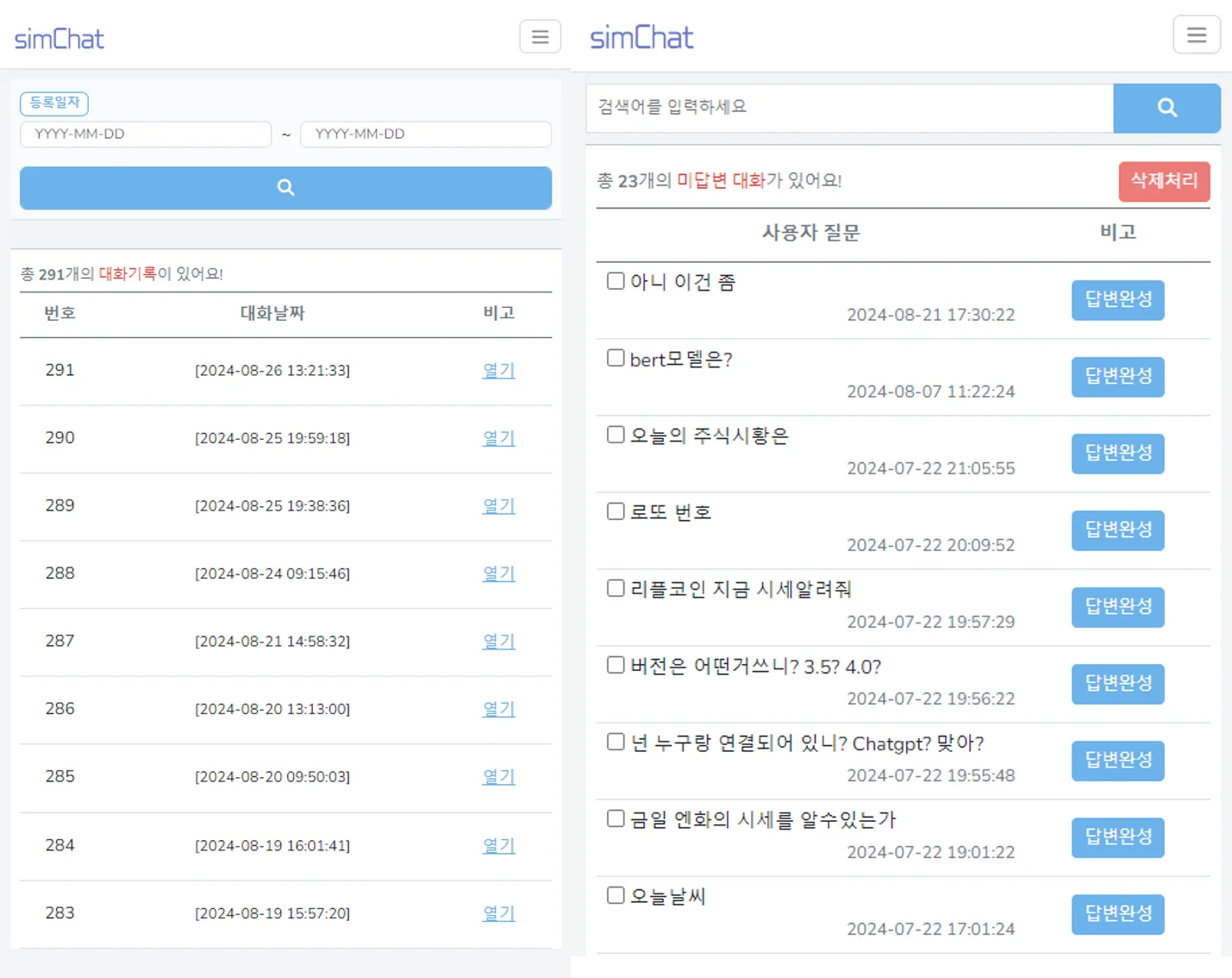Click question text '오늘의 주식시황은'

coord(710,436)
